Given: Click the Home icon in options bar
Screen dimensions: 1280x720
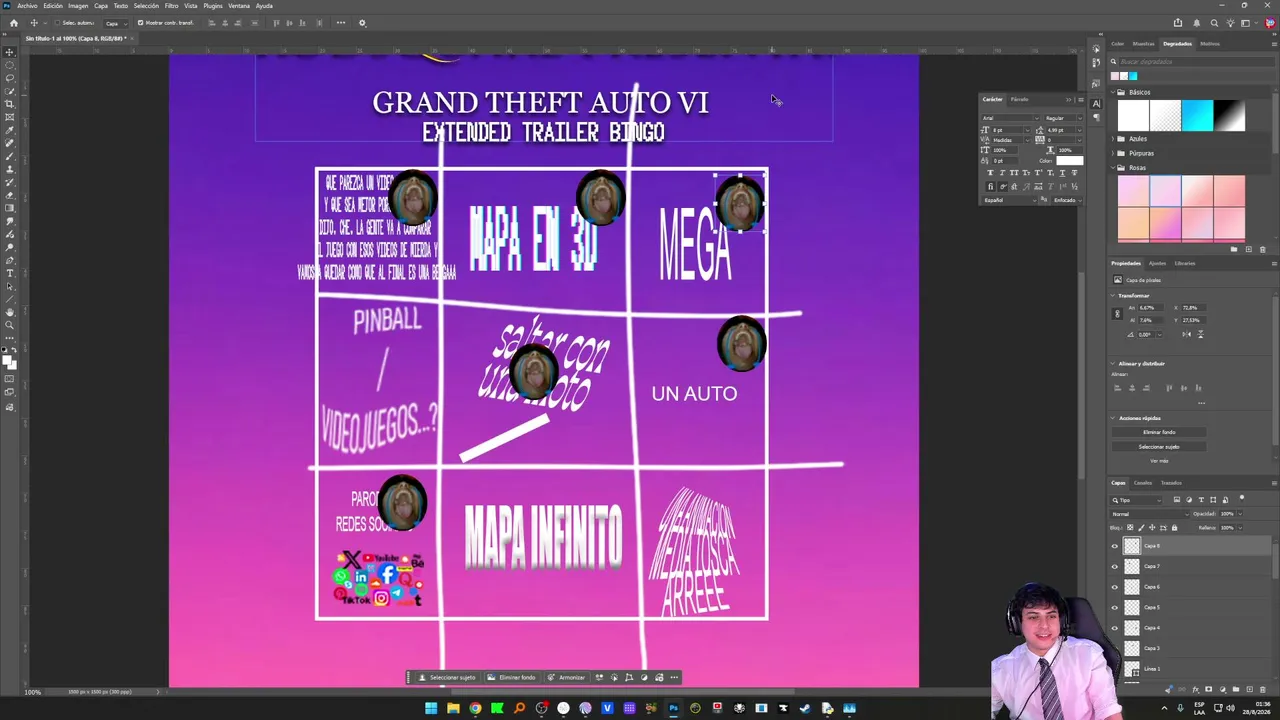Looking at the screenshot, I should click(13, 23).
